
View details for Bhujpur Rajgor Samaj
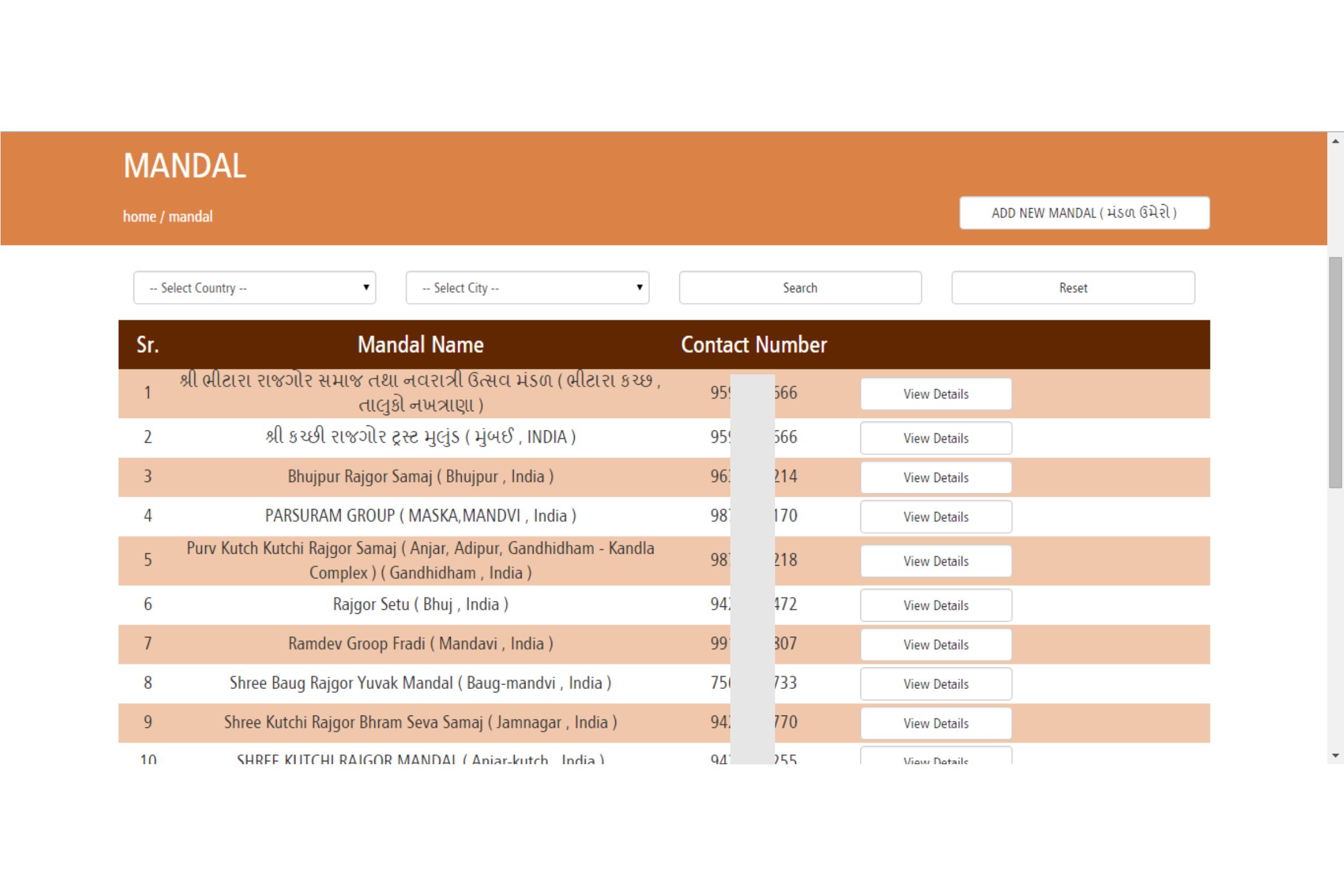936,477
